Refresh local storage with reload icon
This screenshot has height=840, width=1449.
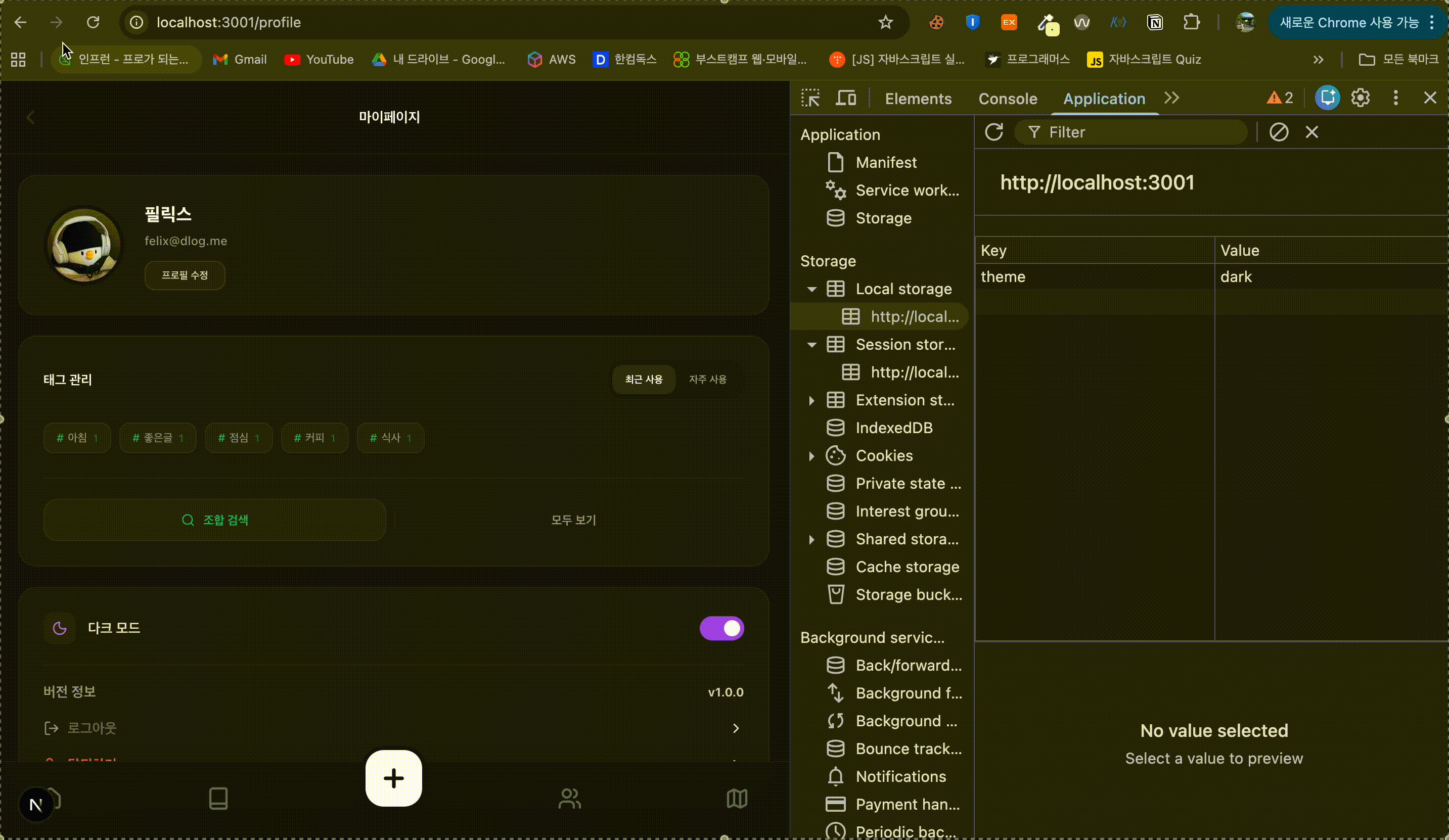993,132
